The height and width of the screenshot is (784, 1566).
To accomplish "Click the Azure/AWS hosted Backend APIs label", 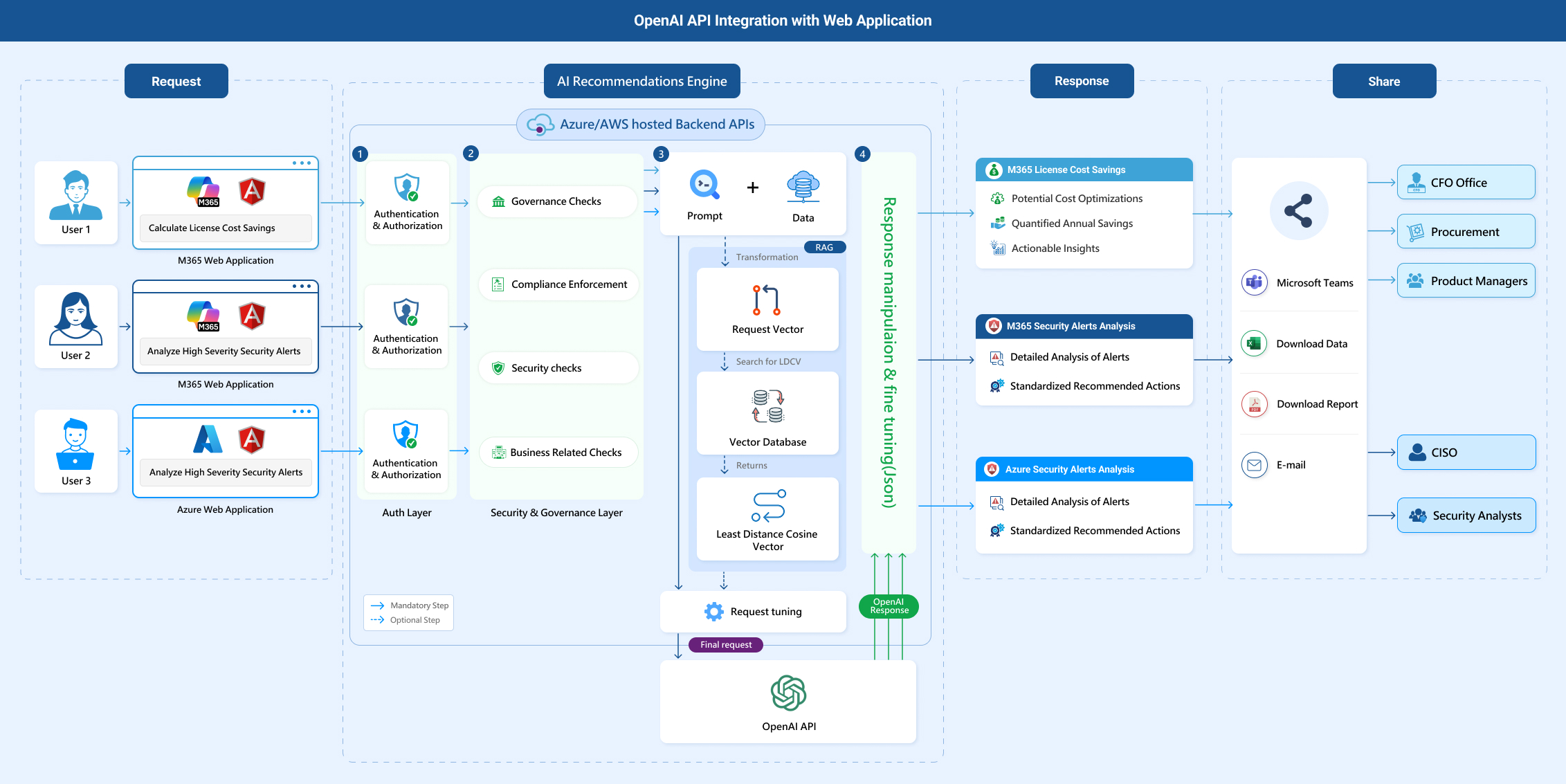I will (657, 125).
